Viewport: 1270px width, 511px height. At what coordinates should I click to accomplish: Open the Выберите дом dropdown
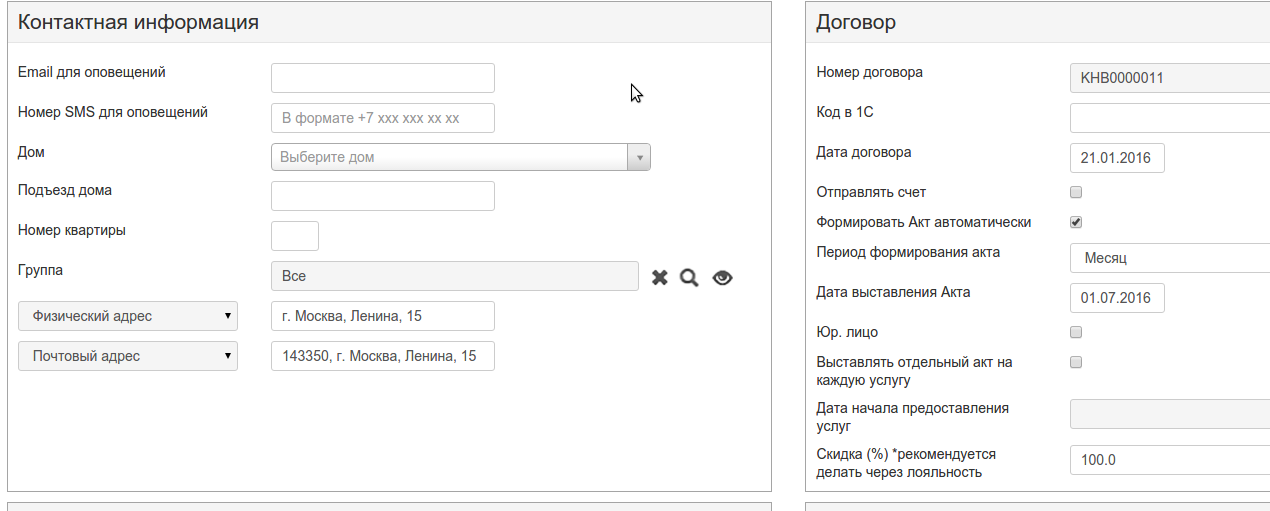[x=460, y=157]
